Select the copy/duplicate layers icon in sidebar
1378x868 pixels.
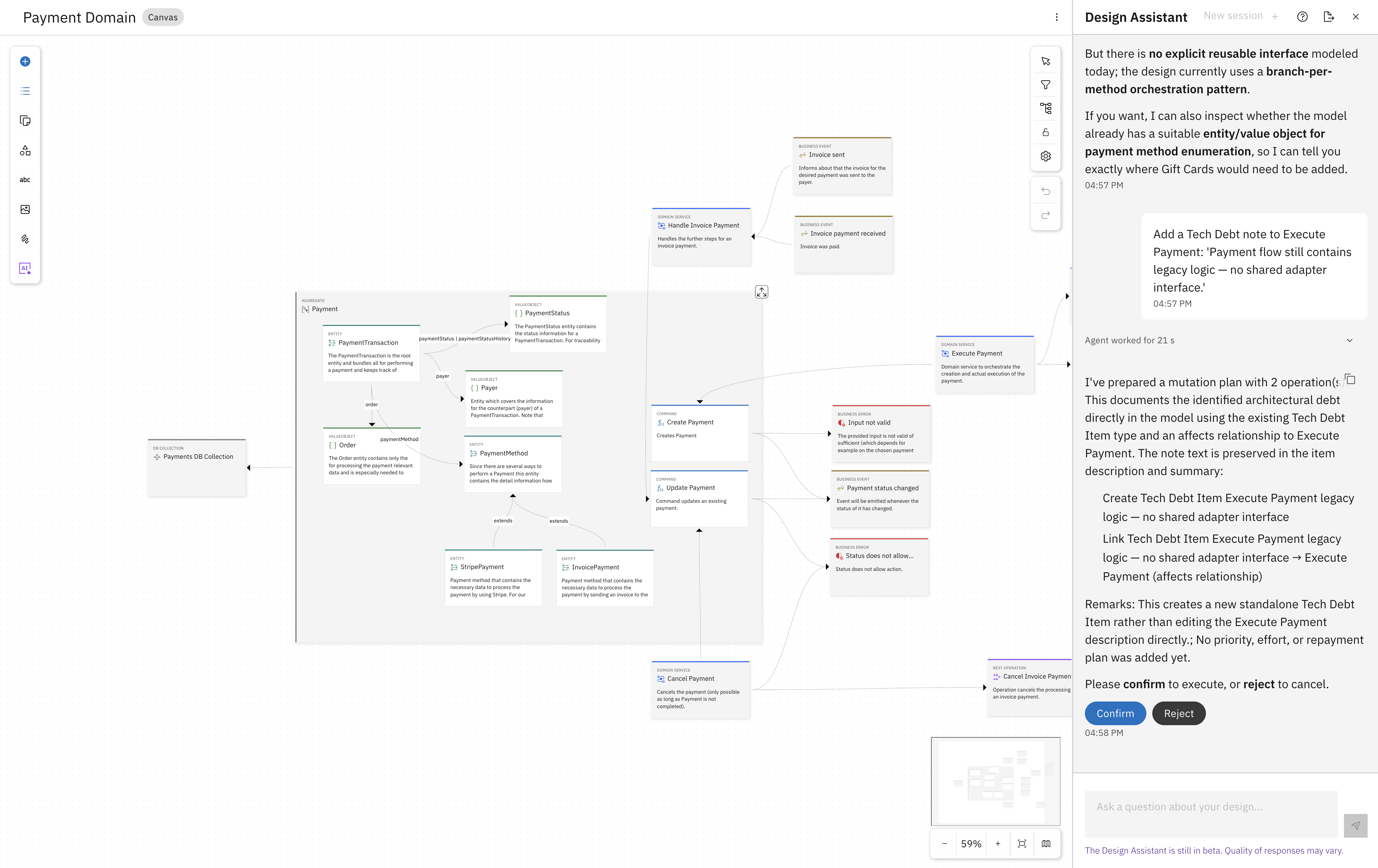[25, 121]
